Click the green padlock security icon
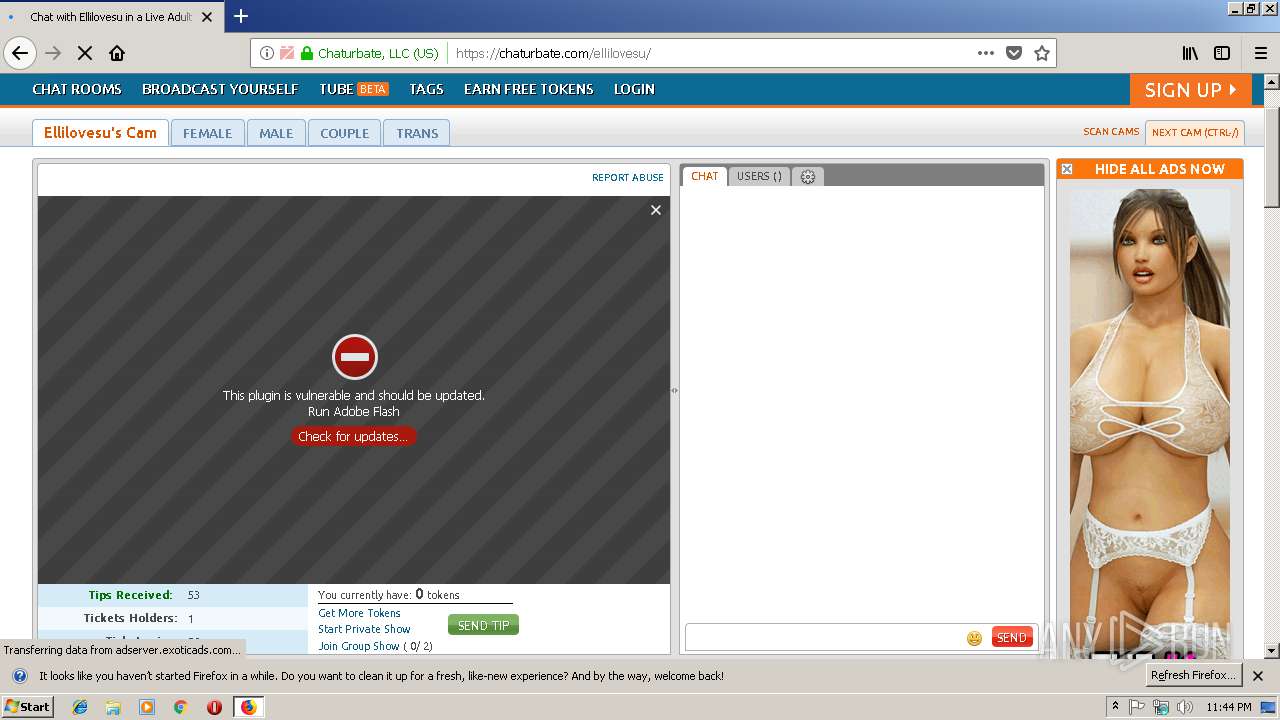The image size is (1280, 720). [307, 53]
